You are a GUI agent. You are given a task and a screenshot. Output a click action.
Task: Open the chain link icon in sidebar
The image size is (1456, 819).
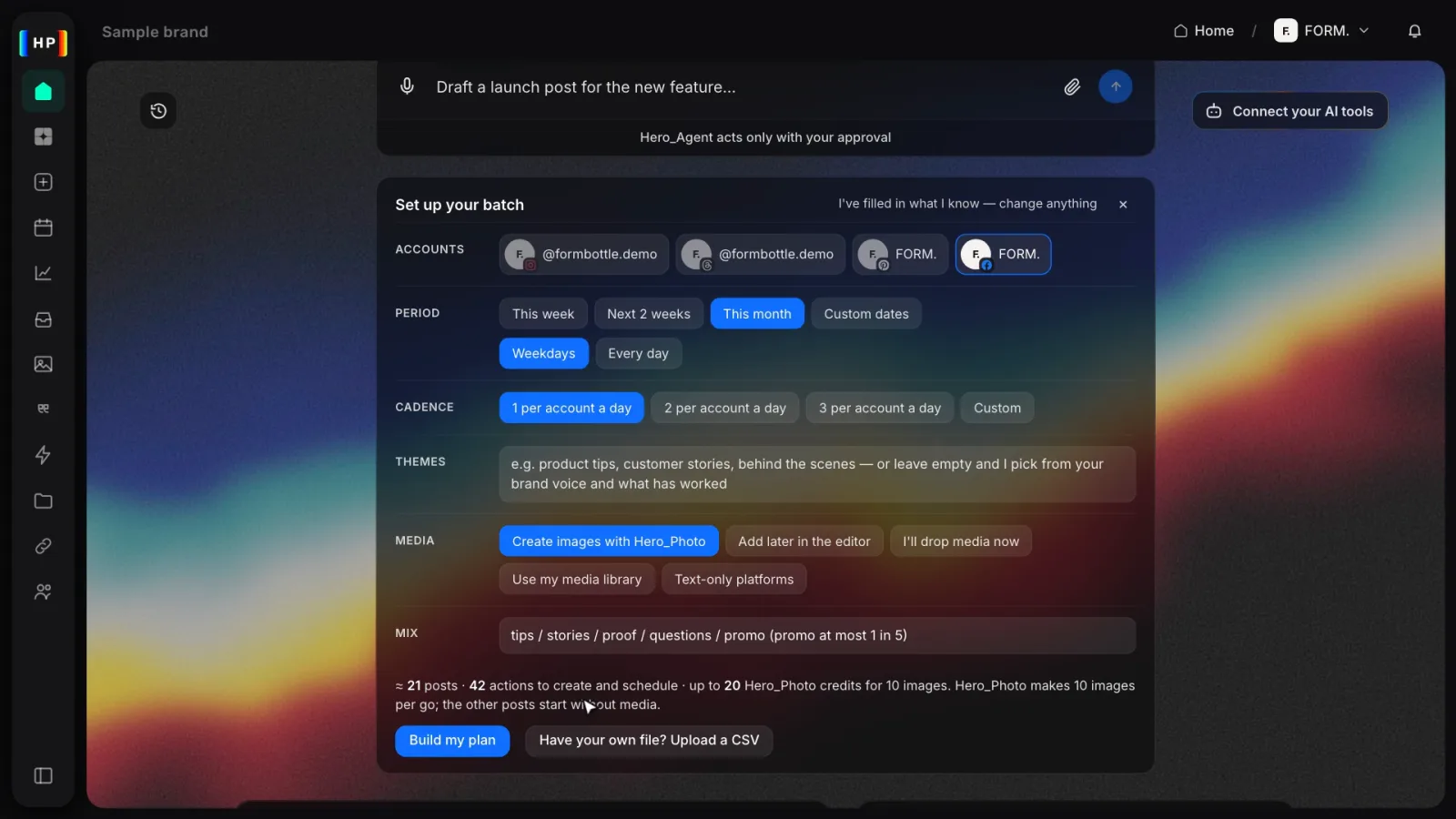tap(43, 546)
